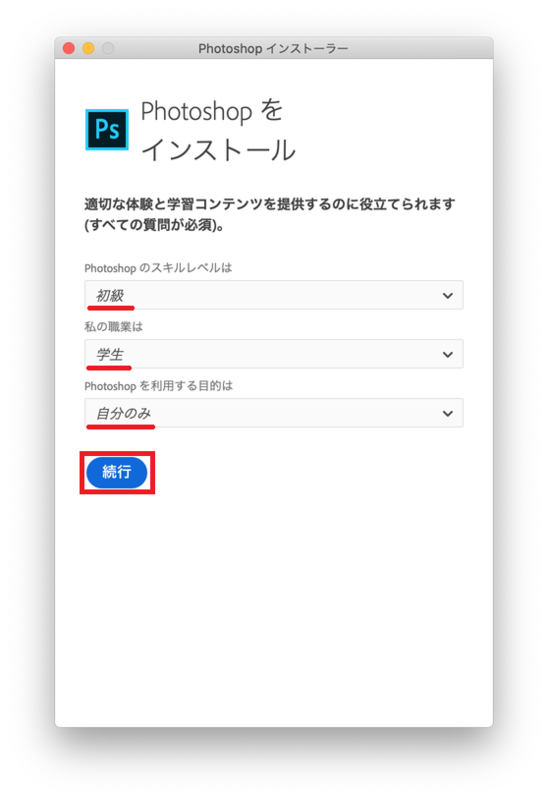The height and width of the screenshot is (800, 548).
Task: Click the Photoshop を利用する目的は label
Action: 159,386
